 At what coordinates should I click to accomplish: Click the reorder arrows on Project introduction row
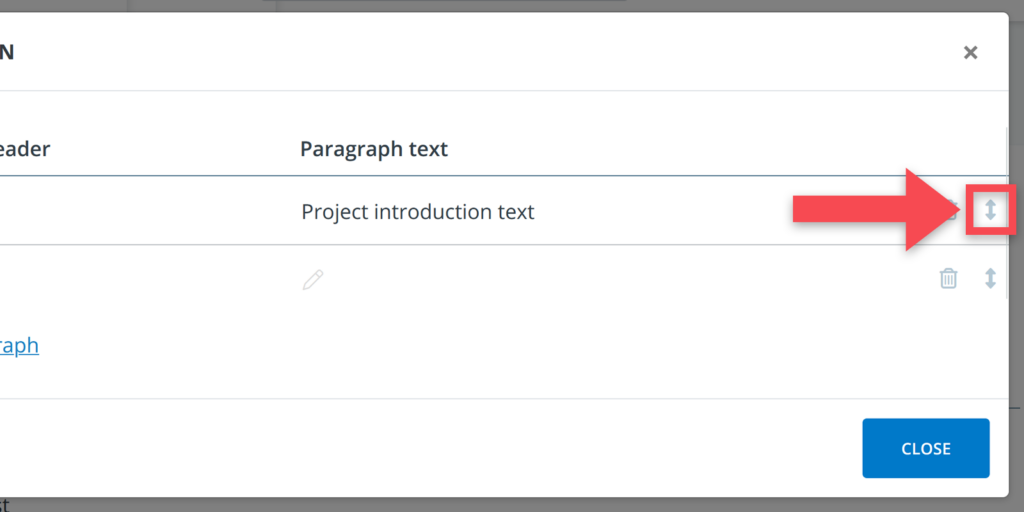click(990, 210)
